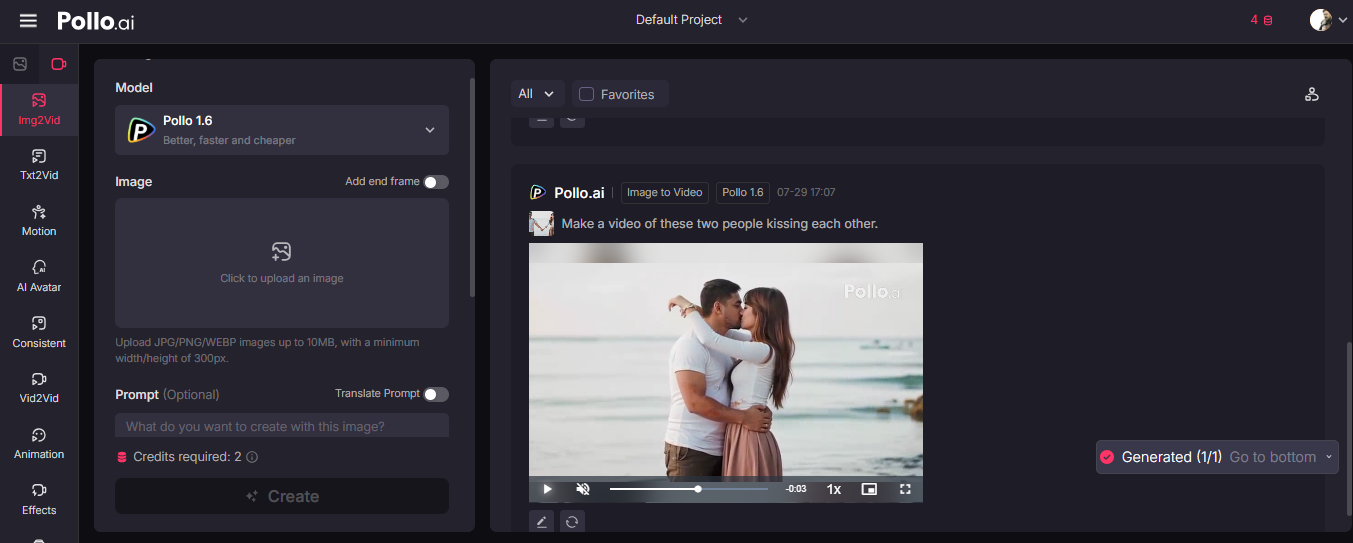Enable picture-in-picture mode
The width and height of the screenshot is (1353, 543).
tap(869, 489)
